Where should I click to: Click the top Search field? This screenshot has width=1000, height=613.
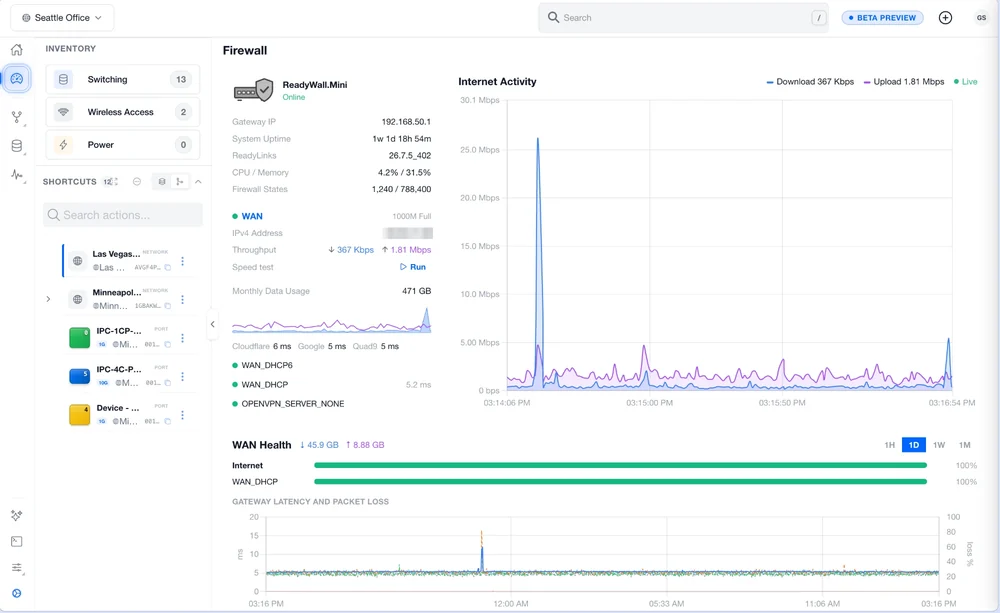[x=683, y=18]
